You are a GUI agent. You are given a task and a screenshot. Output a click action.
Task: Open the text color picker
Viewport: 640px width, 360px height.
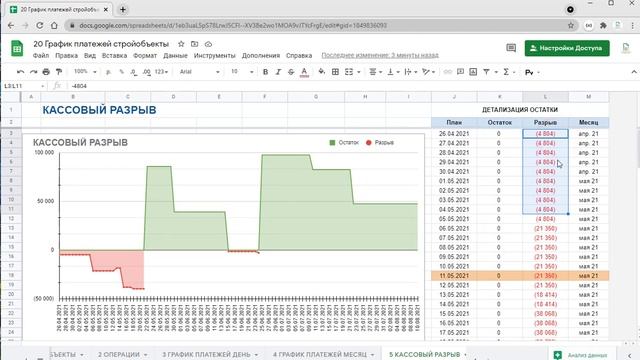[304, 72]
